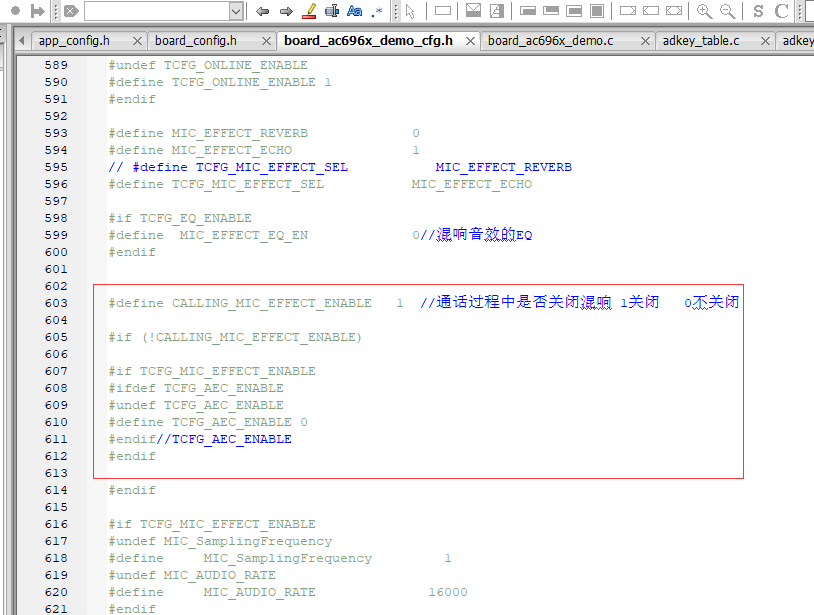Navigate forward with the right arrow icon
The width and height of the screenshot is (814, 615).
(x=286, y=11)
